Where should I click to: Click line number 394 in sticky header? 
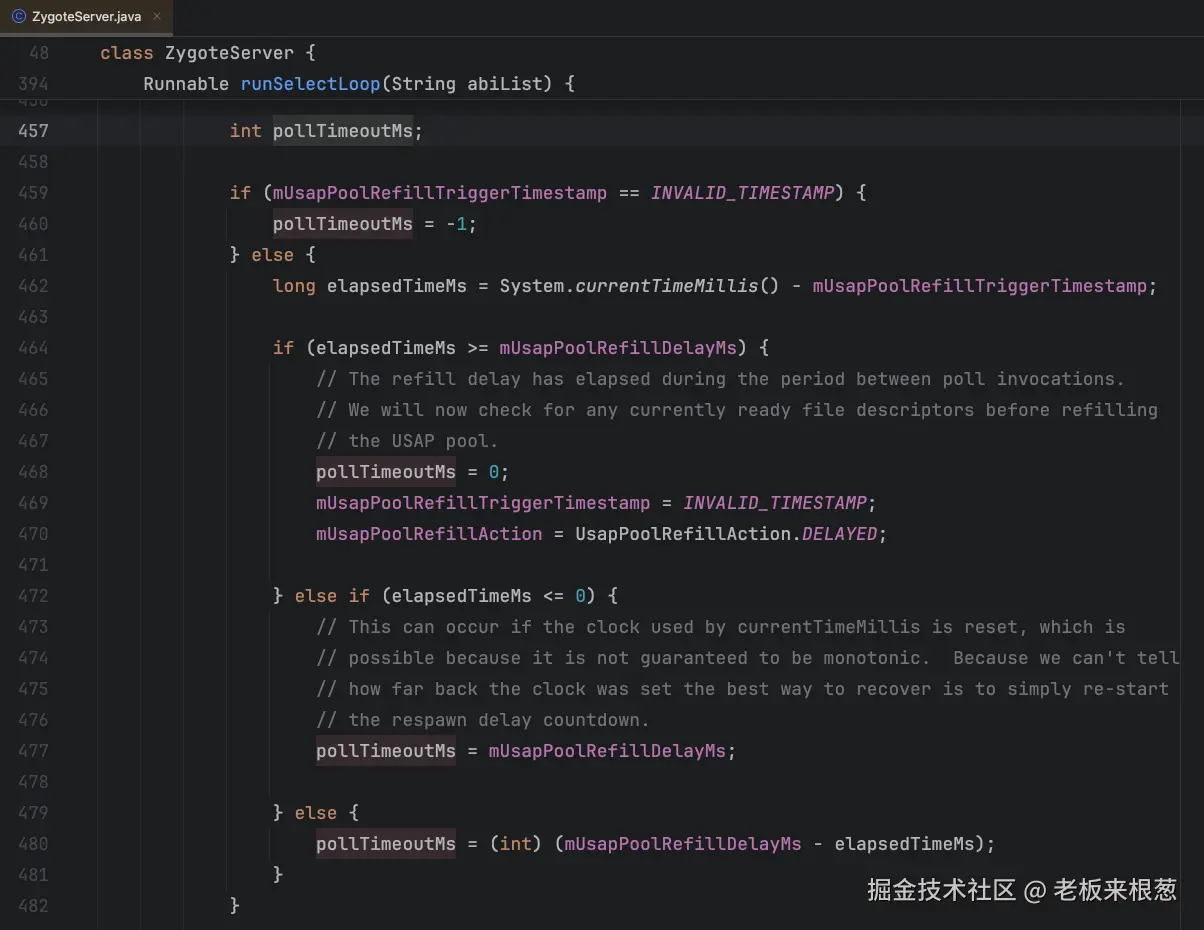tap(33, 84)
